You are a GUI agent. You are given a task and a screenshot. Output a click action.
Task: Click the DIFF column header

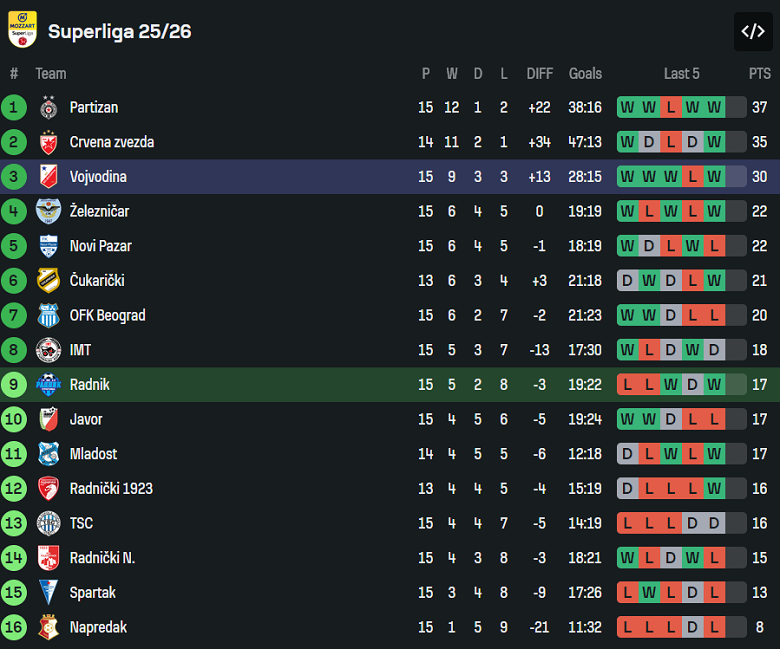point(540,73)
